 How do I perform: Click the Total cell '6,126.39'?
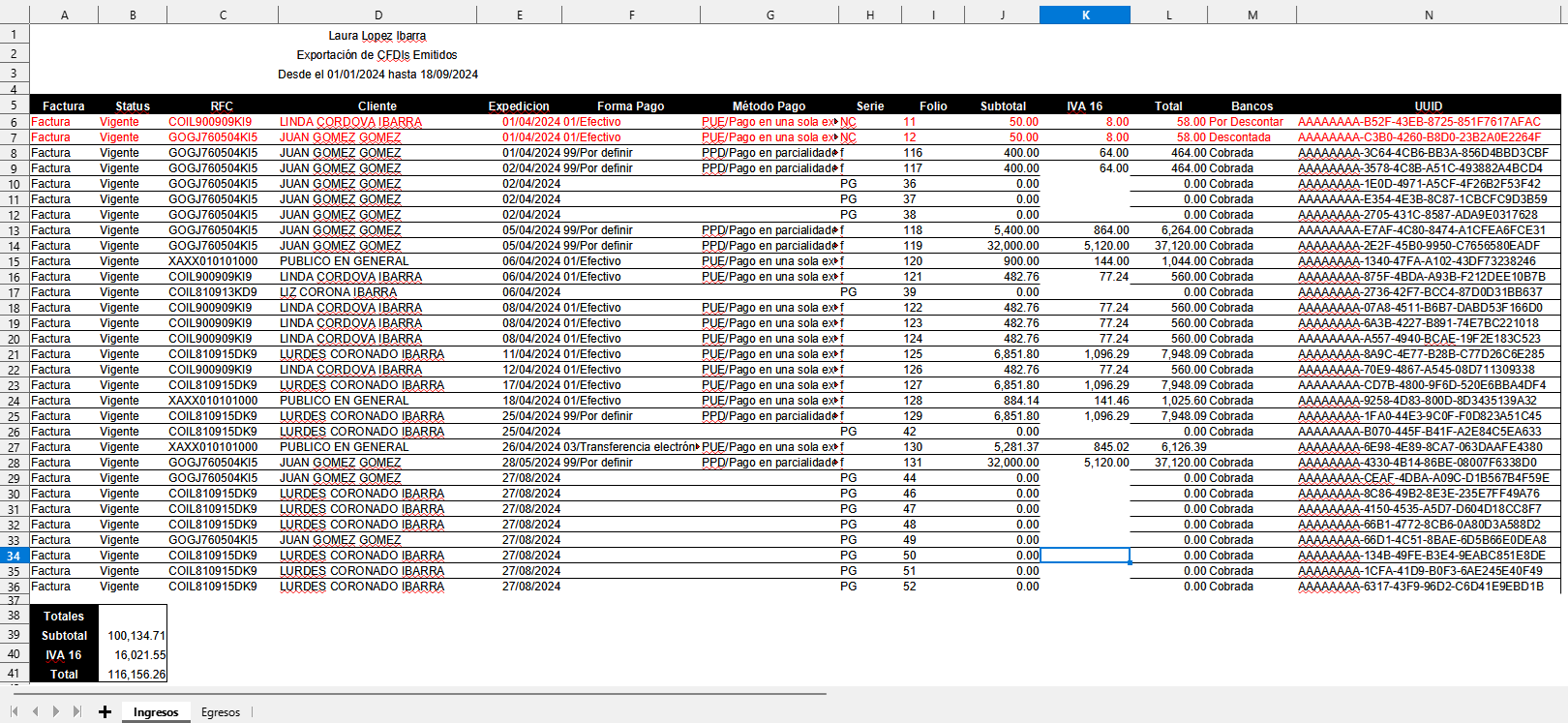(1168, 447)
